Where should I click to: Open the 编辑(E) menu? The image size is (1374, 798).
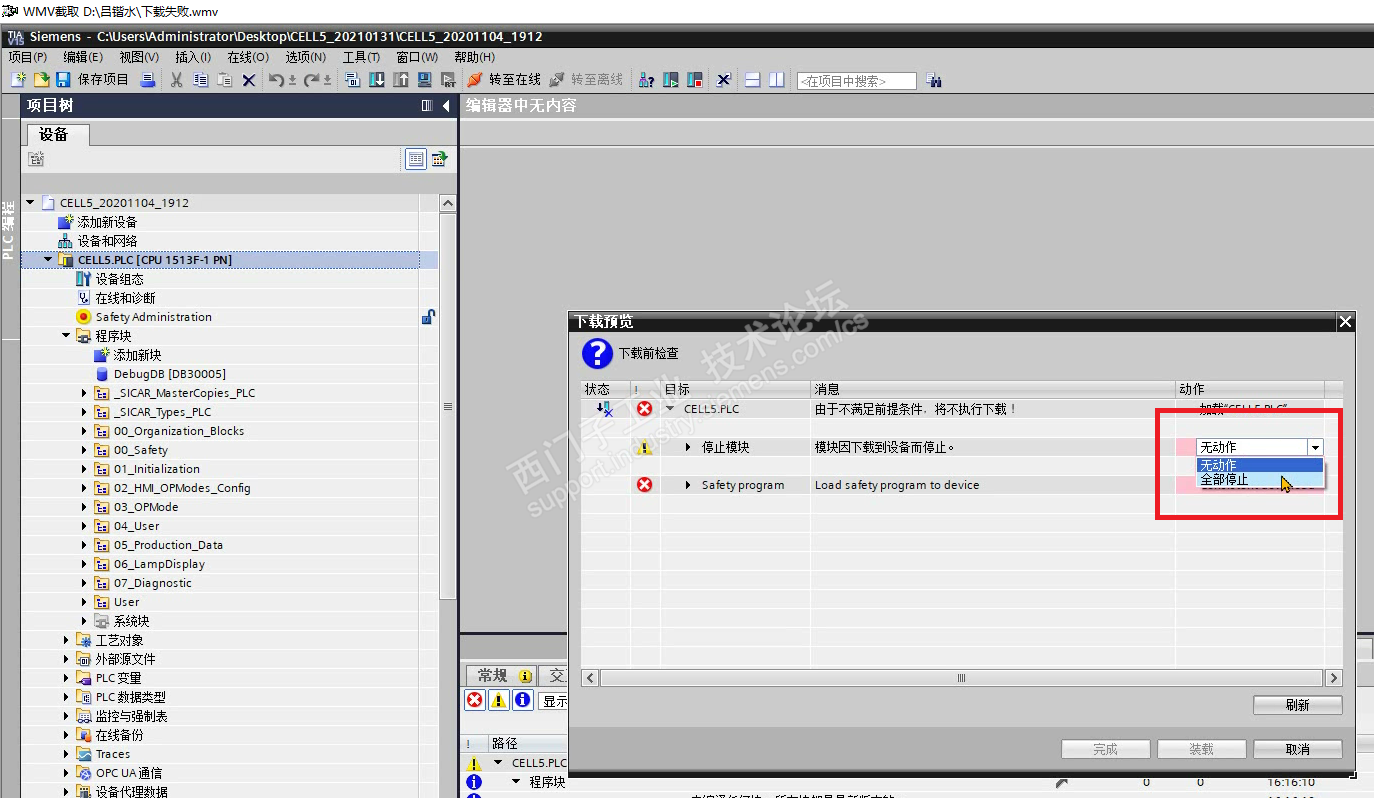point(82,57)
